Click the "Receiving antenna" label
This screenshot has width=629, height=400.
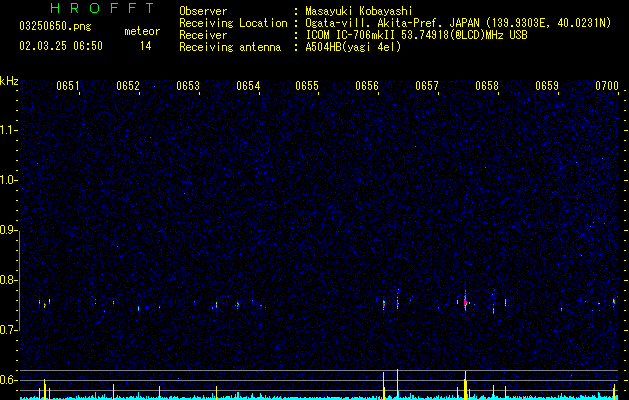click(230, 47)
